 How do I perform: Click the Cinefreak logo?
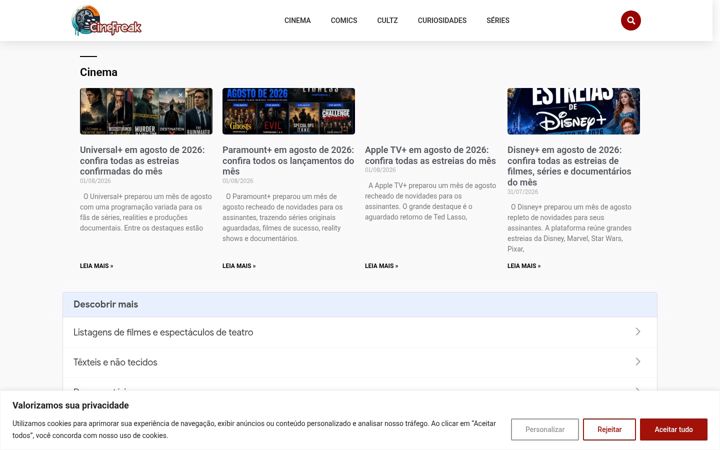[x=107, y=21]
